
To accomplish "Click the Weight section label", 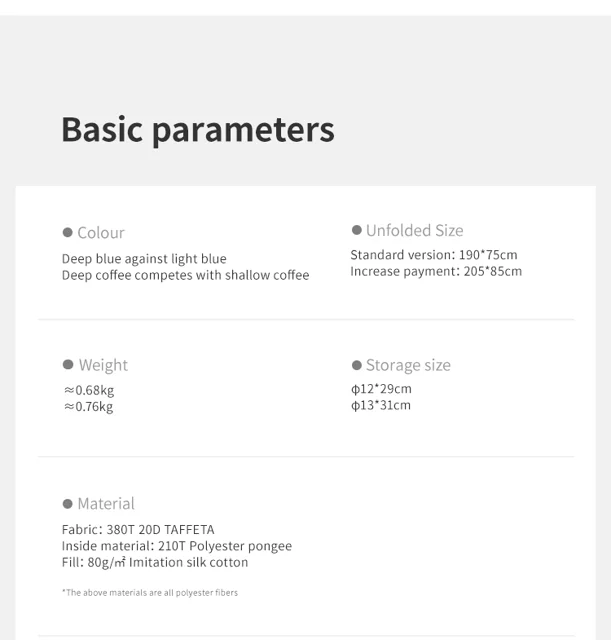I will coord(103,365).
